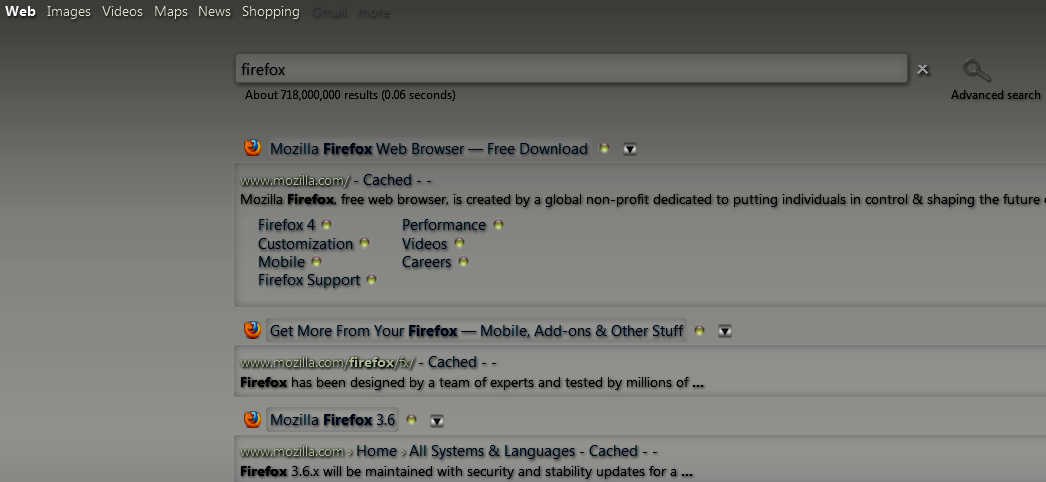
Task: Click the yellow dot next to Careers
Action: click(463, 261)
